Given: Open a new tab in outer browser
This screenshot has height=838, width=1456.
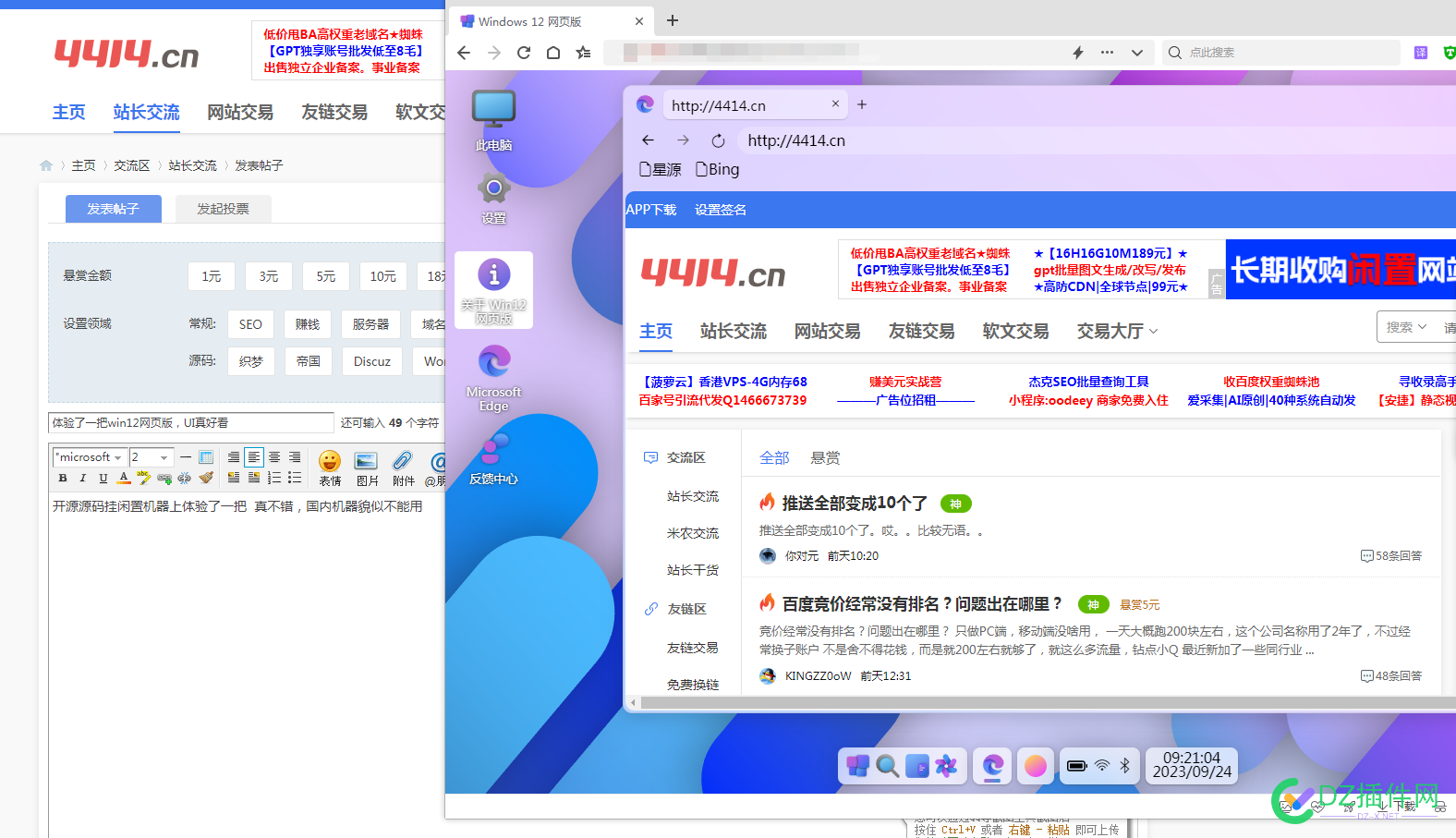Looking at the screenshot, I should [673, 20].
